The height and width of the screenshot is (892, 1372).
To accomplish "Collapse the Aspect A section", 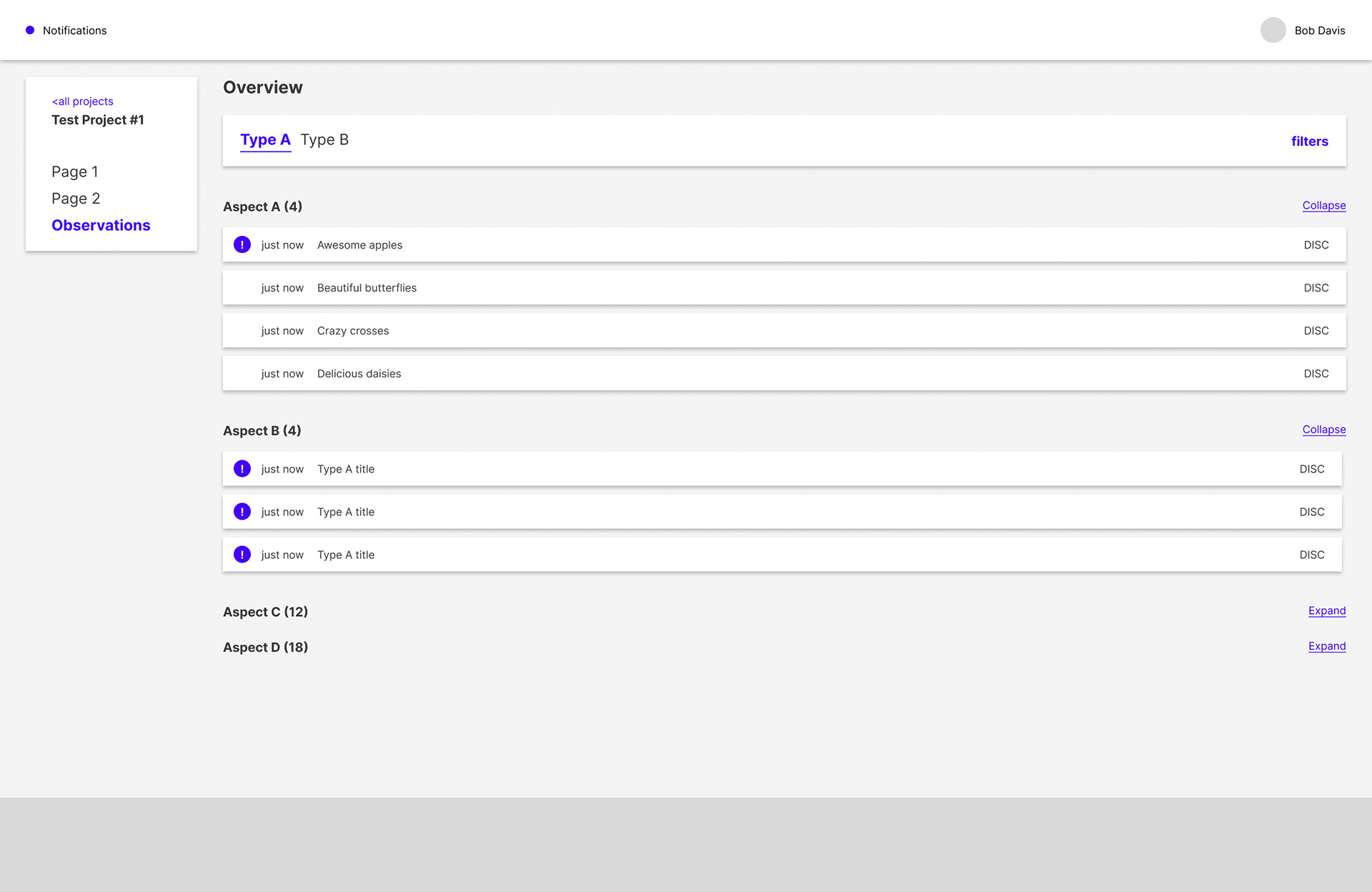I will [1324, 206].
